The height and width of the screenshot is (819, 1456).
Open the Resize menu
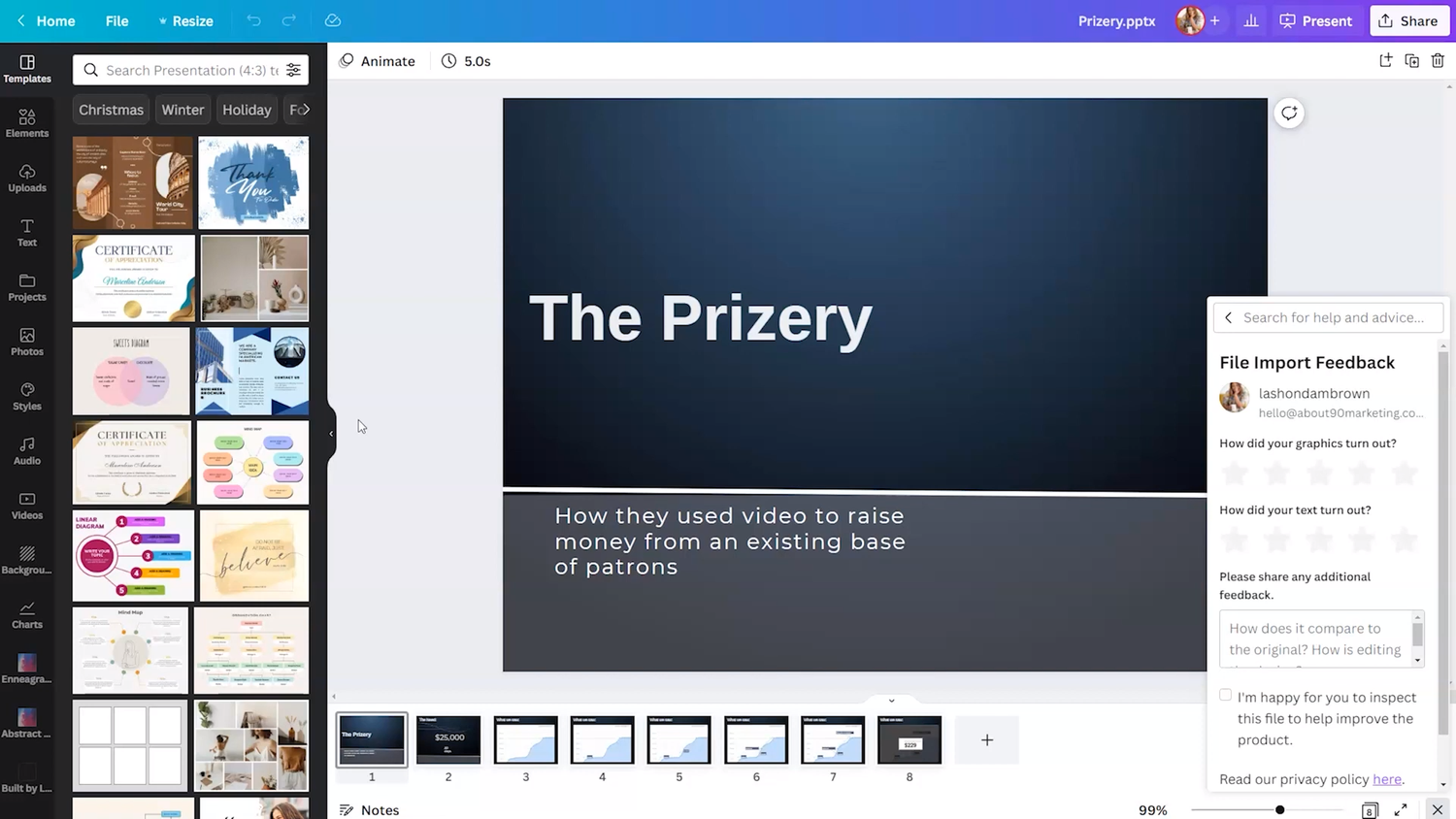point(192,20)
